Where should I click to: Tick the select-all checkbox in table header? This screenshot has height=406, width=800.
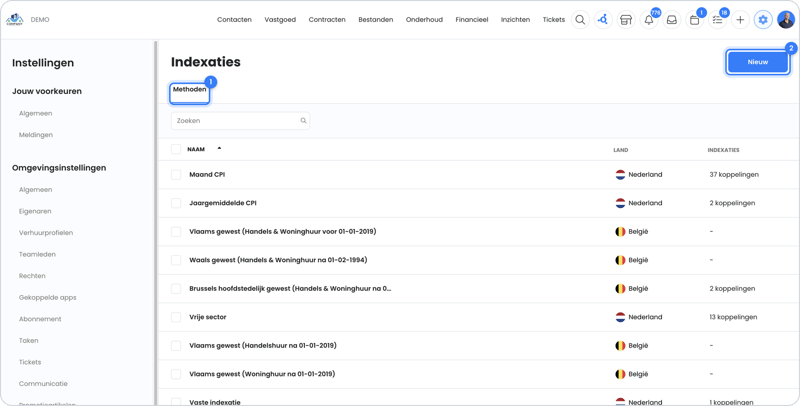[176, 149]
